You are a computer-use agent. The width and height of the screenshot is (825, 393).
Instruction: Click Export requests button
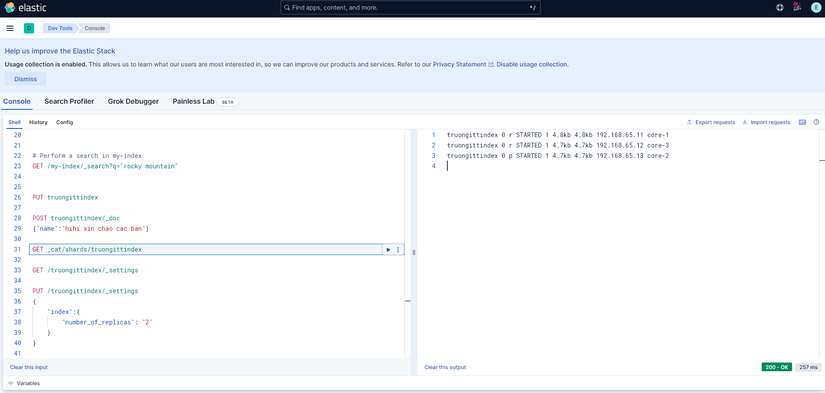pos(711,122)
